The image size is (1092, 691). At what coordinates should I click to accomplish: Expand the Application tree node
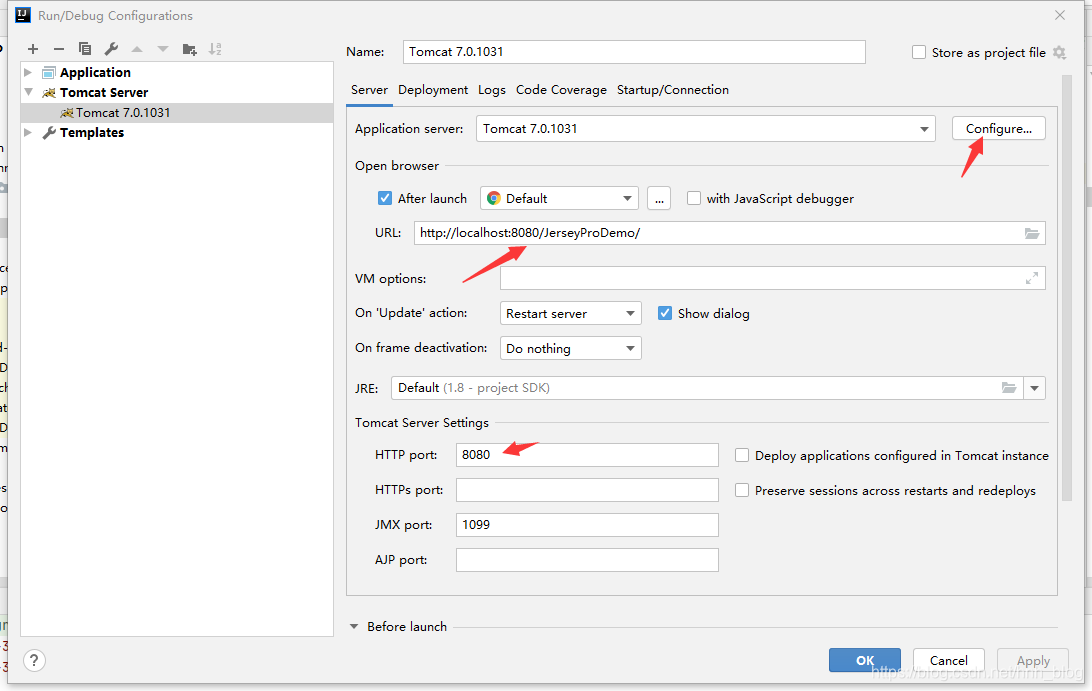[28, 72]
